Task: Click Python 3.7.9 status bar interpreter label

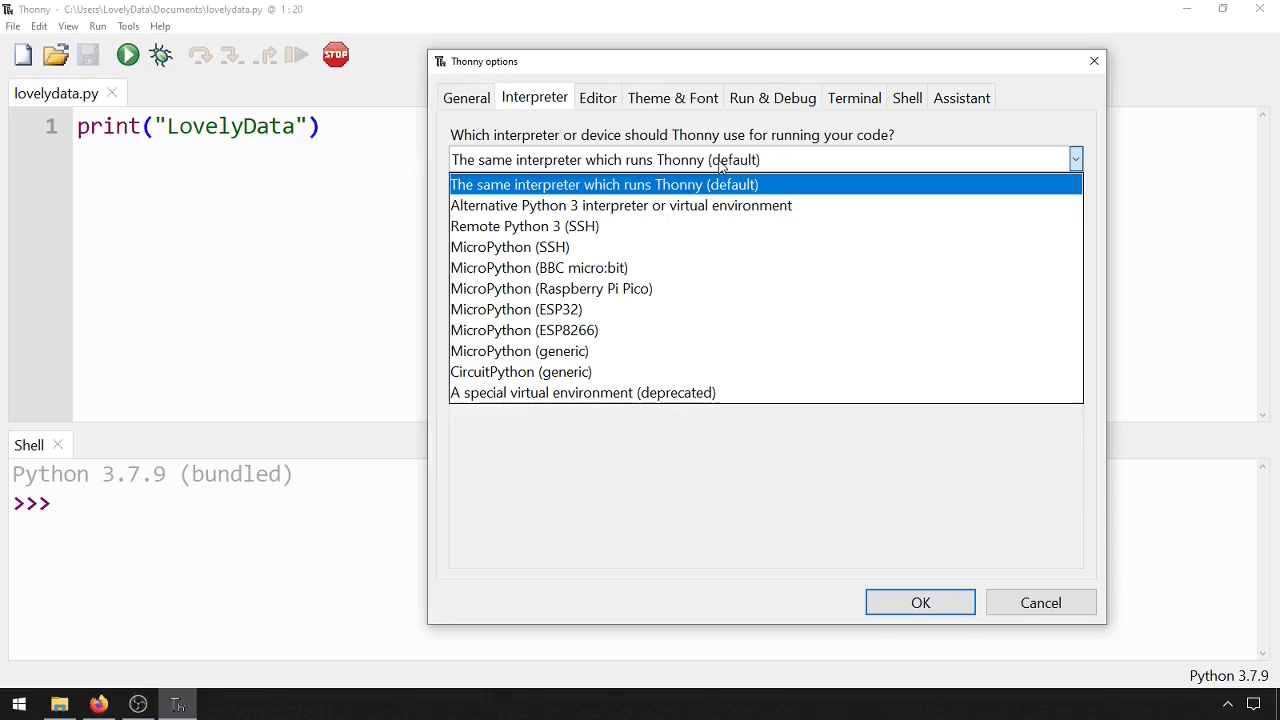Action: coord(1229,676)
